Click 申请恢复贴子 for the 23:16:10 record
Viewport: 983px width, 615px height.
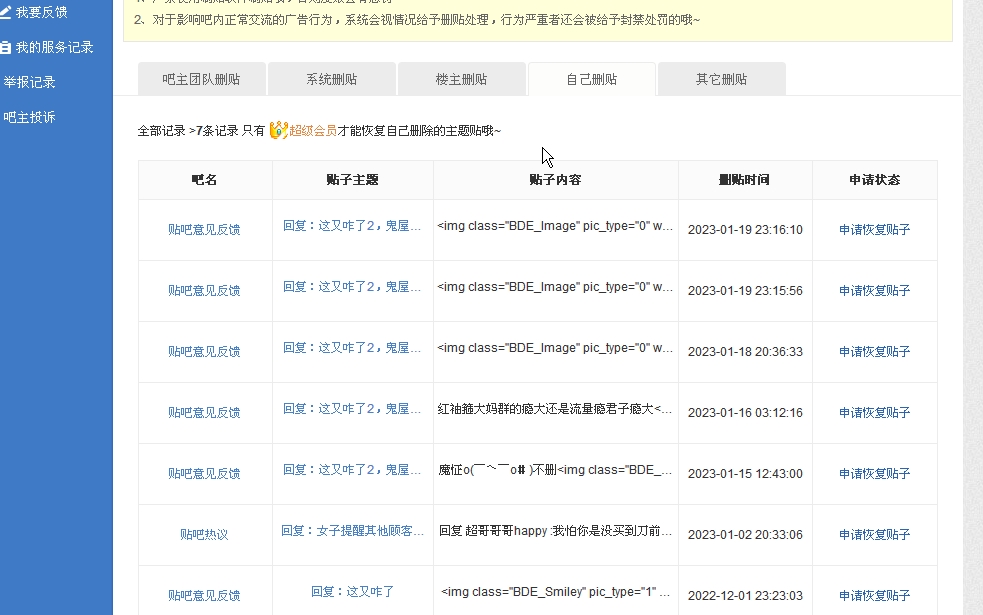(x=874, y=230)
